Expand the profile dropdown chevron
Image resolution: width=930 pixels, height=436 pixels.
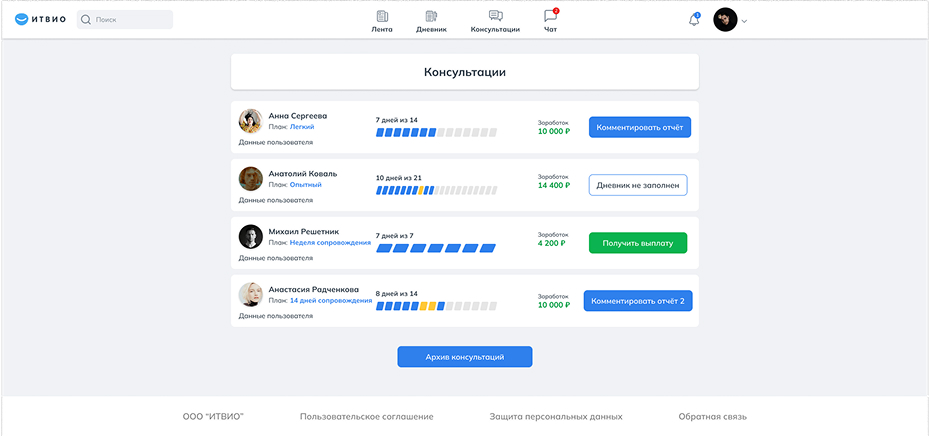744,21
